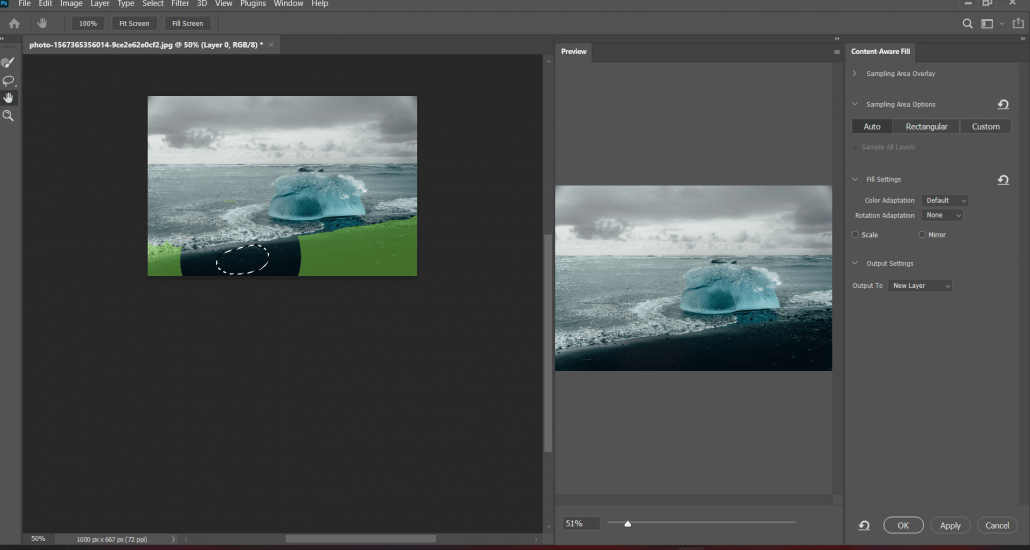Close the photo document tab
Screen dimensions: 1030x550
point(270,45)
